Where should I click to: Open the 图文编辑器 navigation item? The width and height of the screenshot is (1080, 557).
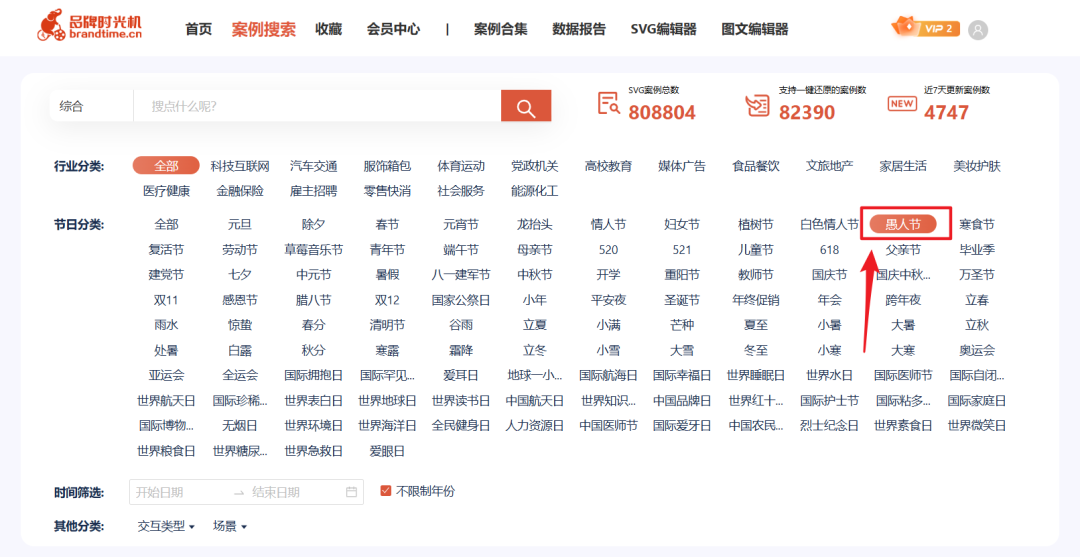click(755, 29)
